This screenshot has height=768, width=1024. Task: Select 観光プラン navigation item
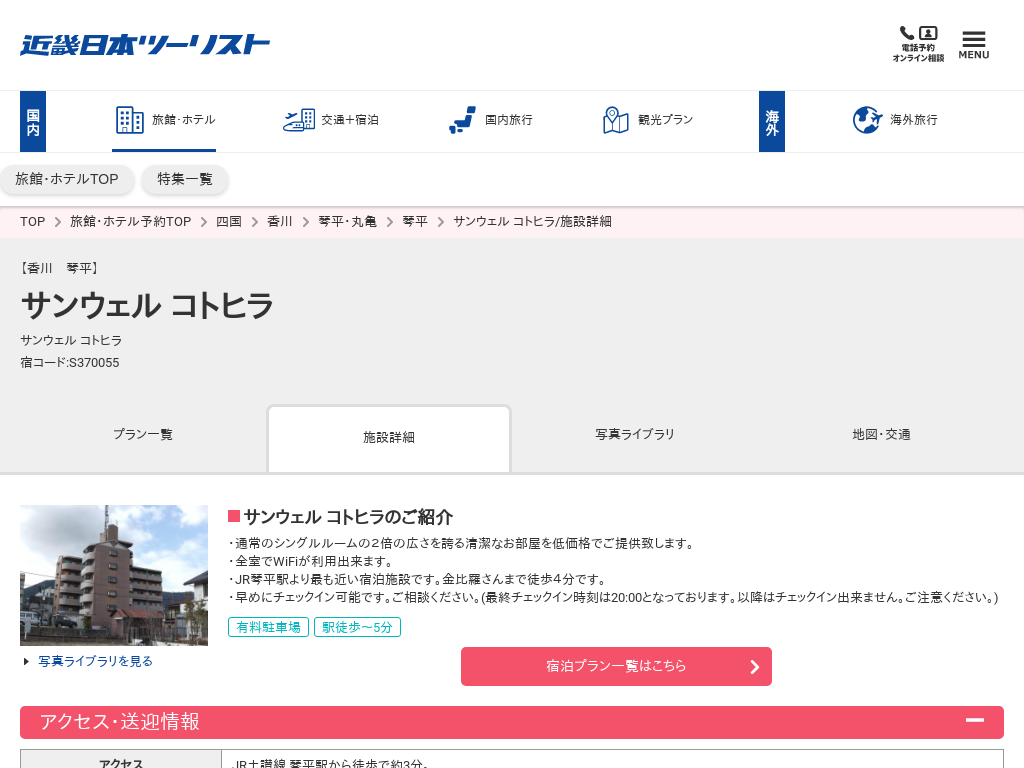pyautogui.click(x=647, y=121)
